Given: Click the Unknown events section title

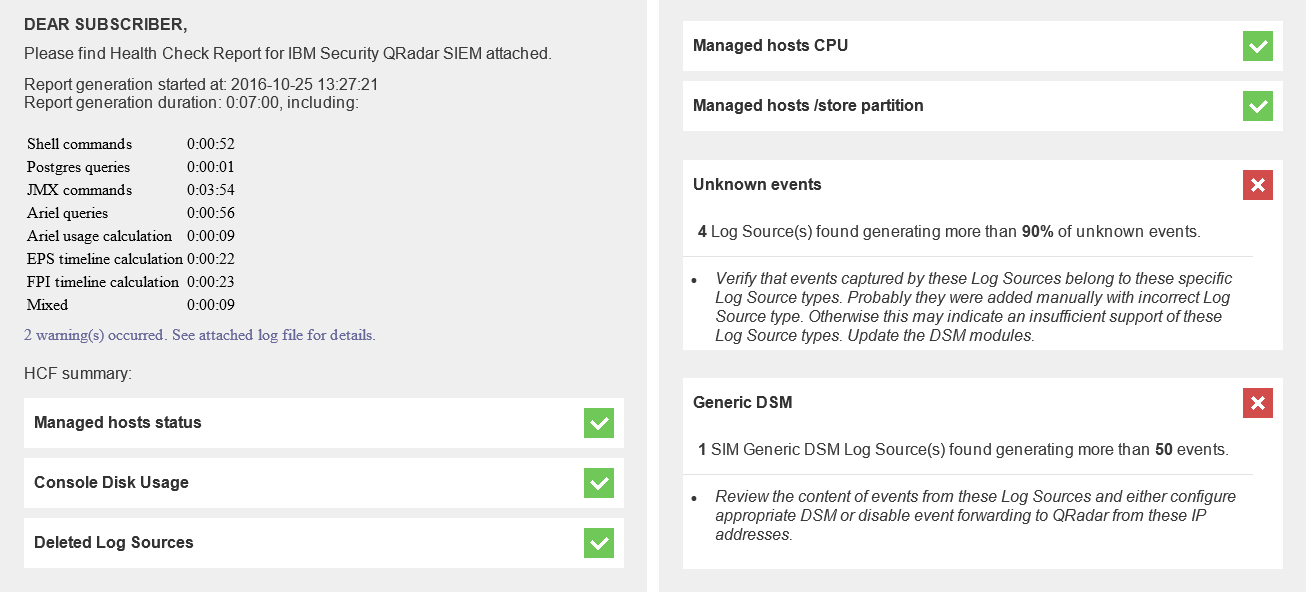Looking at the screenshot, I should [x=757, y=185].
